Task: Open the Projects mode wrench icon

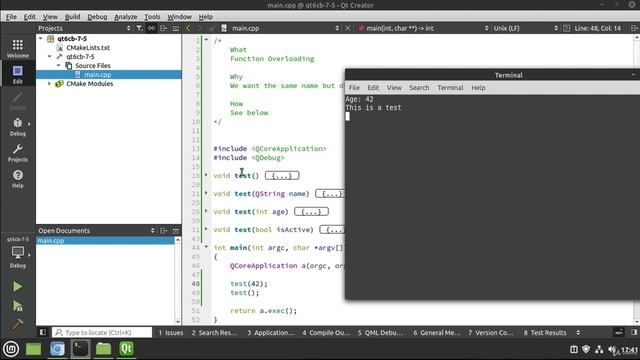Action: (18, 153)
